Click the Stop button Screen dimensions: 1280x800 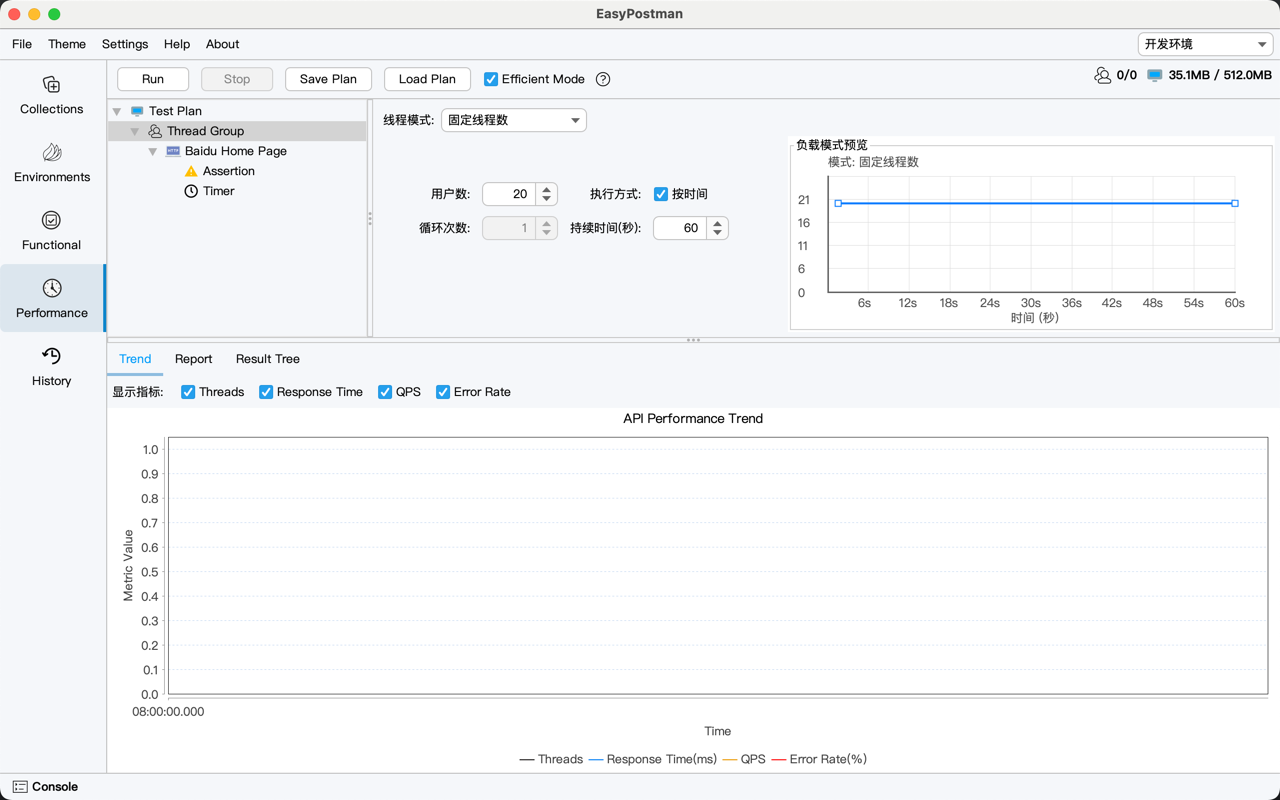[x=237, y=79]
